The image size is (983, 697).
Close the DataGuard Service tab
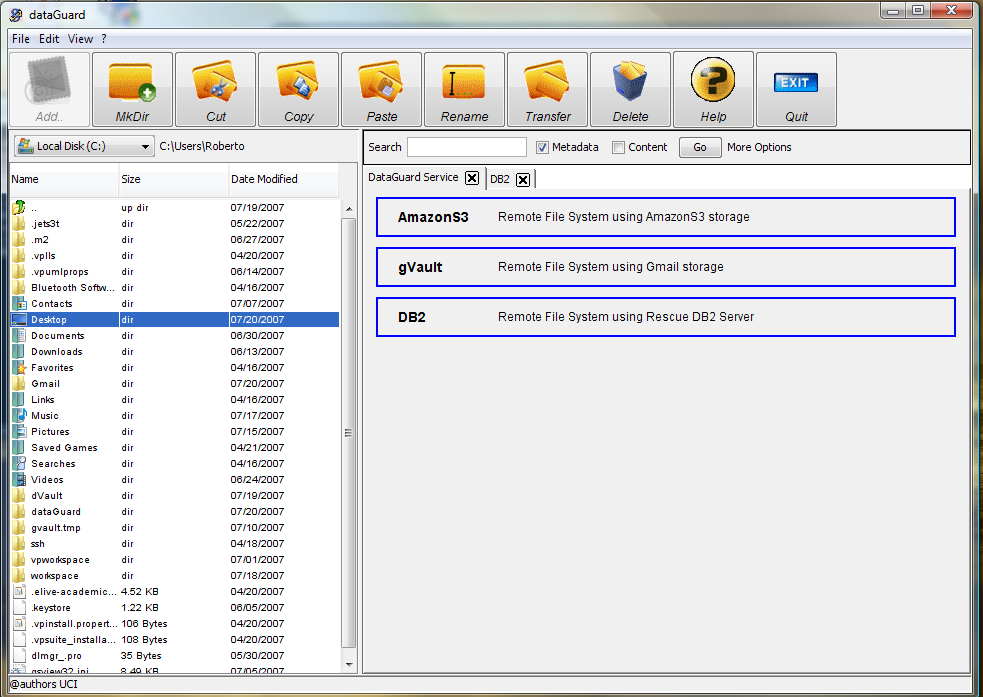pyautogui.click(x=472, y=178)
